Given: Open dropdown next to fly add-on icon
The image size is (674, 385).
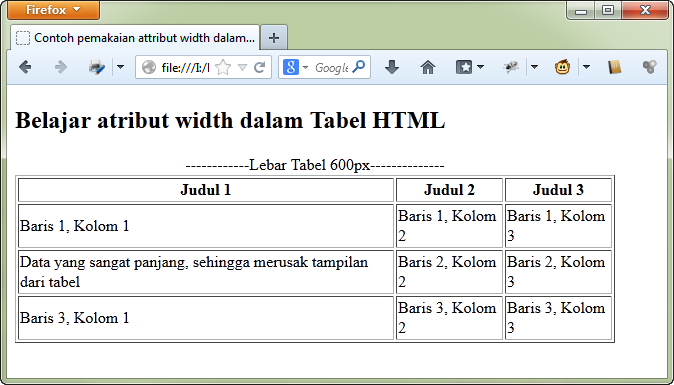Looking at the screenshot, I should point(534,67).
